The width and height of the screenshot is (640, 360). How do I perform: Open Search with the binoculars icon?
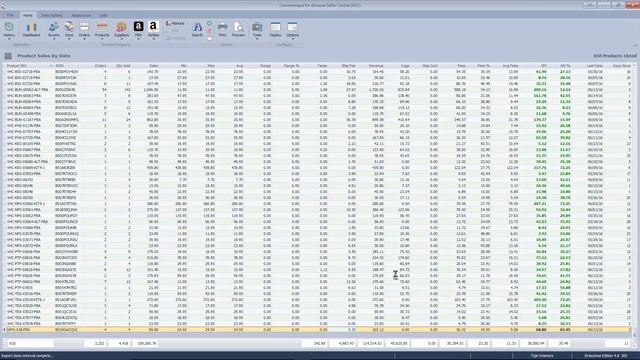pyautogui.click(x=197, y=30)
